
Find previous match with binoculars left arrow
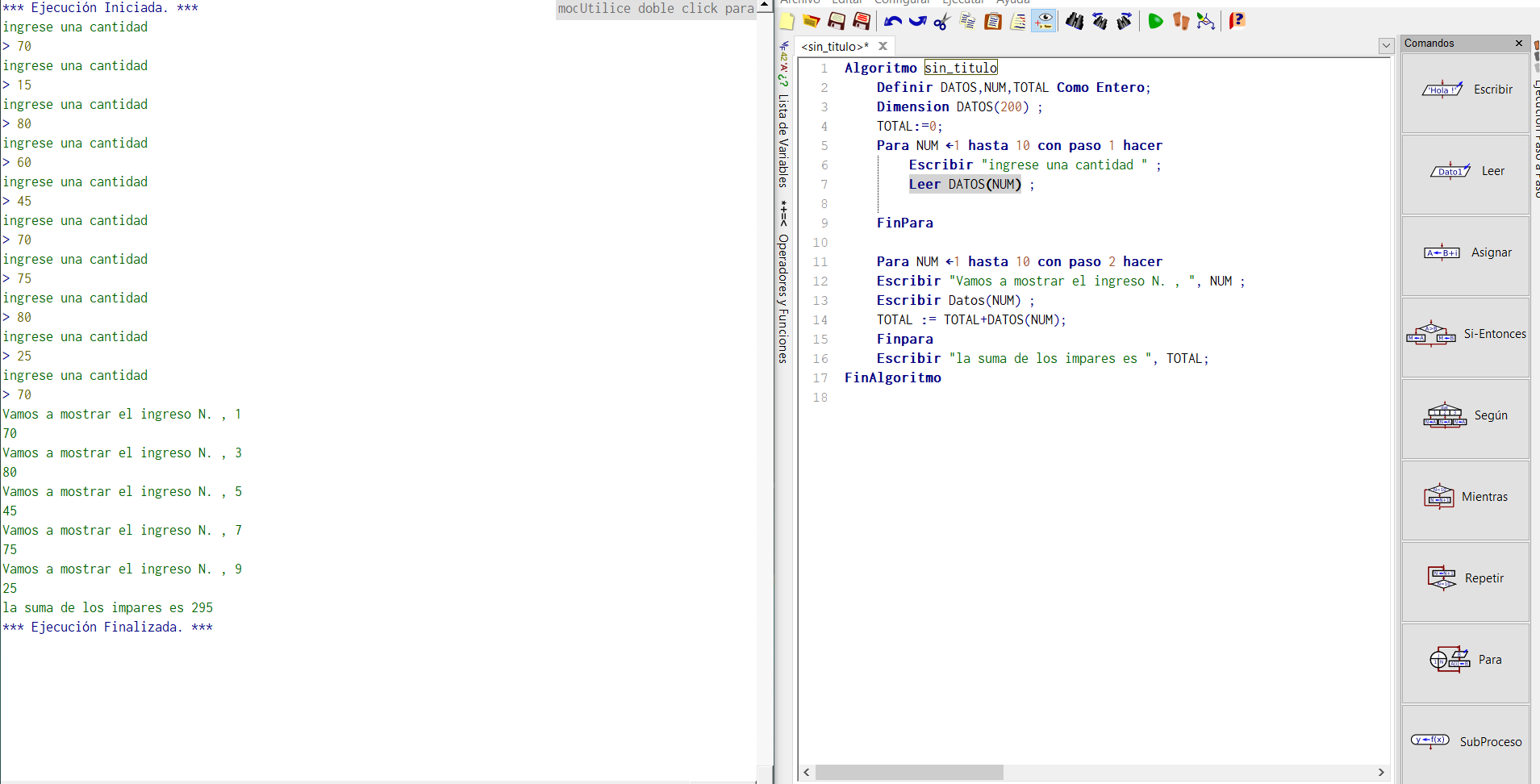pyautogui.click(x=1100, y=22)
